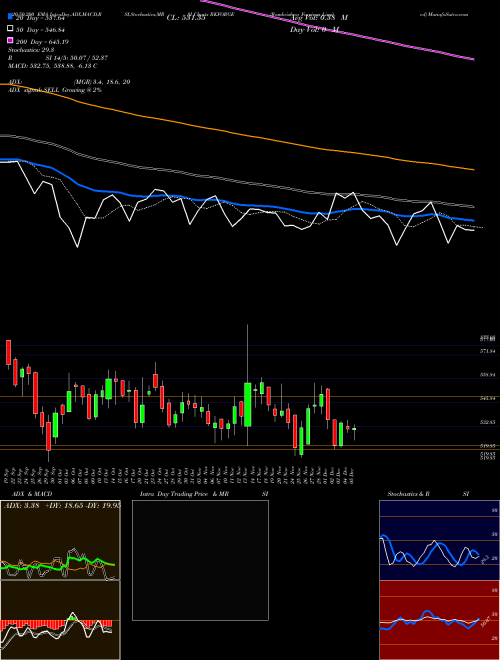Click the 558.84 price axis label
Viewport: 500px width, 660px height.
pos(487,374)
